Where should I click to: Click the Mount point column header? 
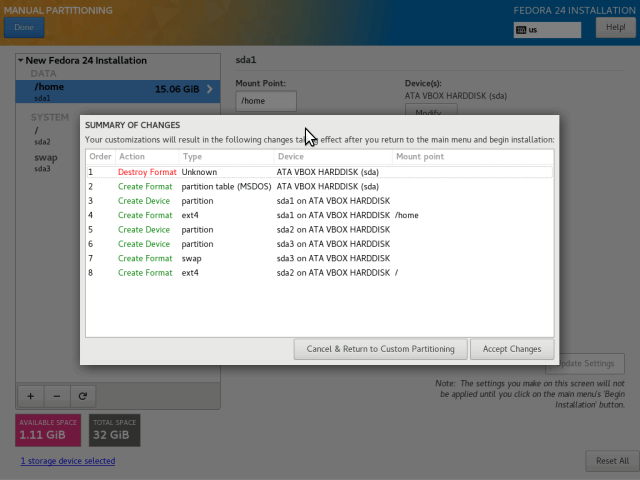click(x=473, y=157)
